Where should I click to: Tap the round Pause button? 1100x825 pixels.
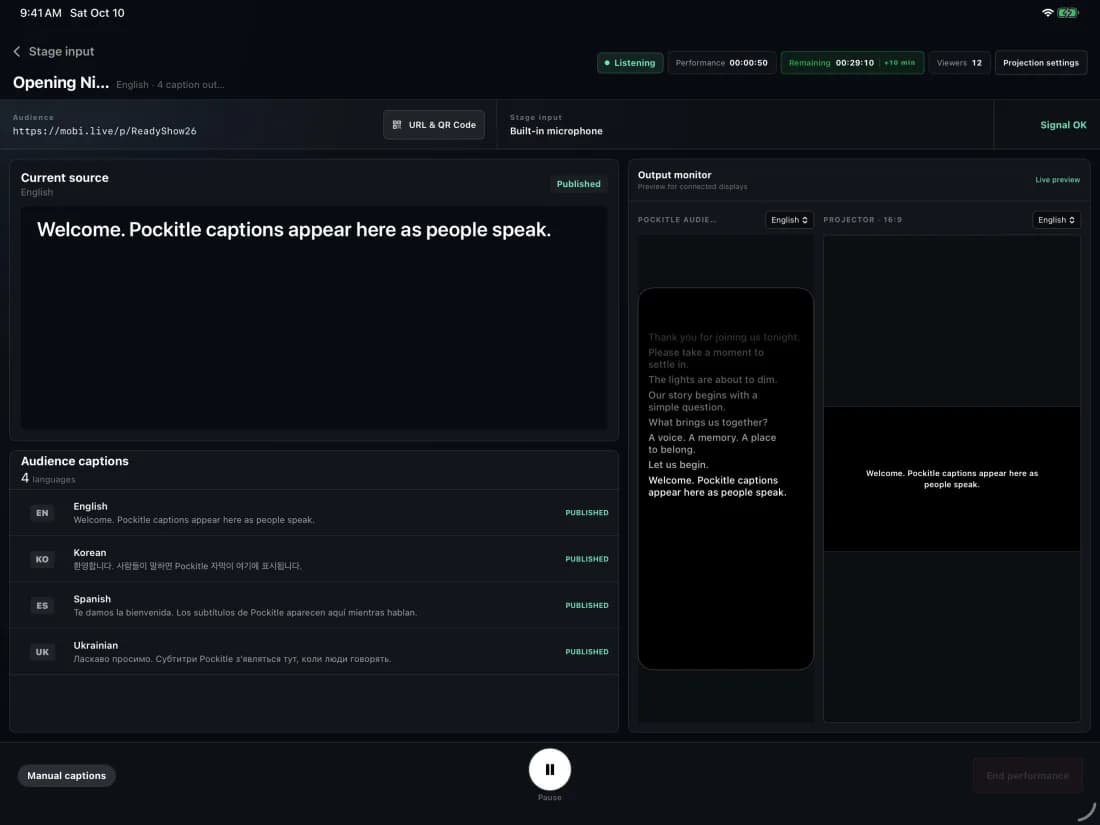[549, 770]
